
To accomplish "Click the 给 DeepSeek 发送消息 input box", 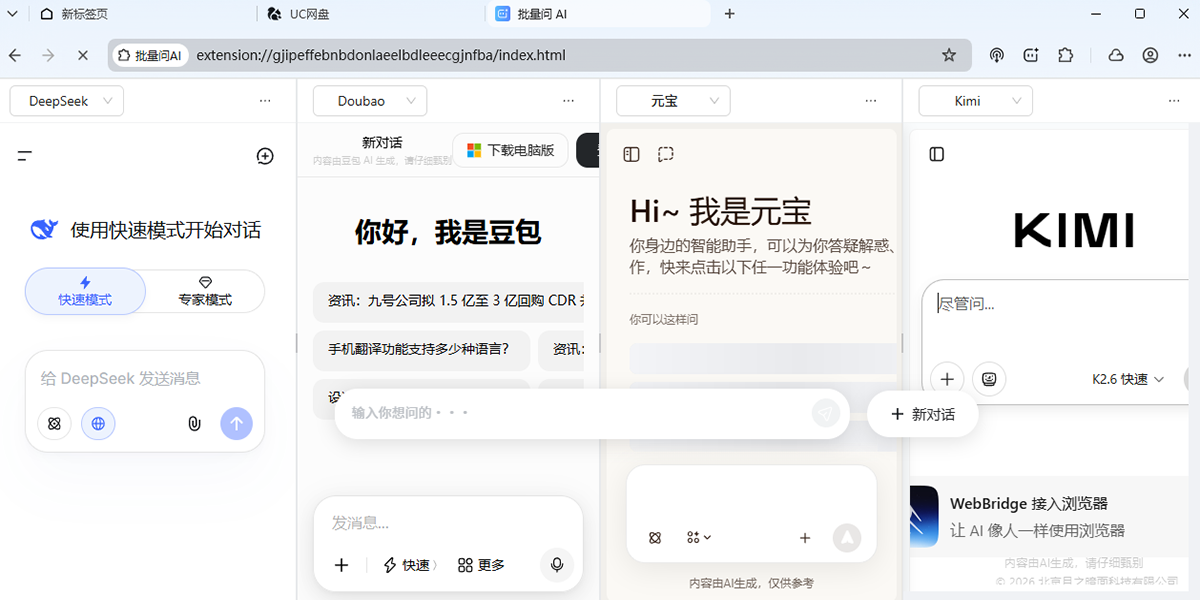I will click(x=145, y=379).
